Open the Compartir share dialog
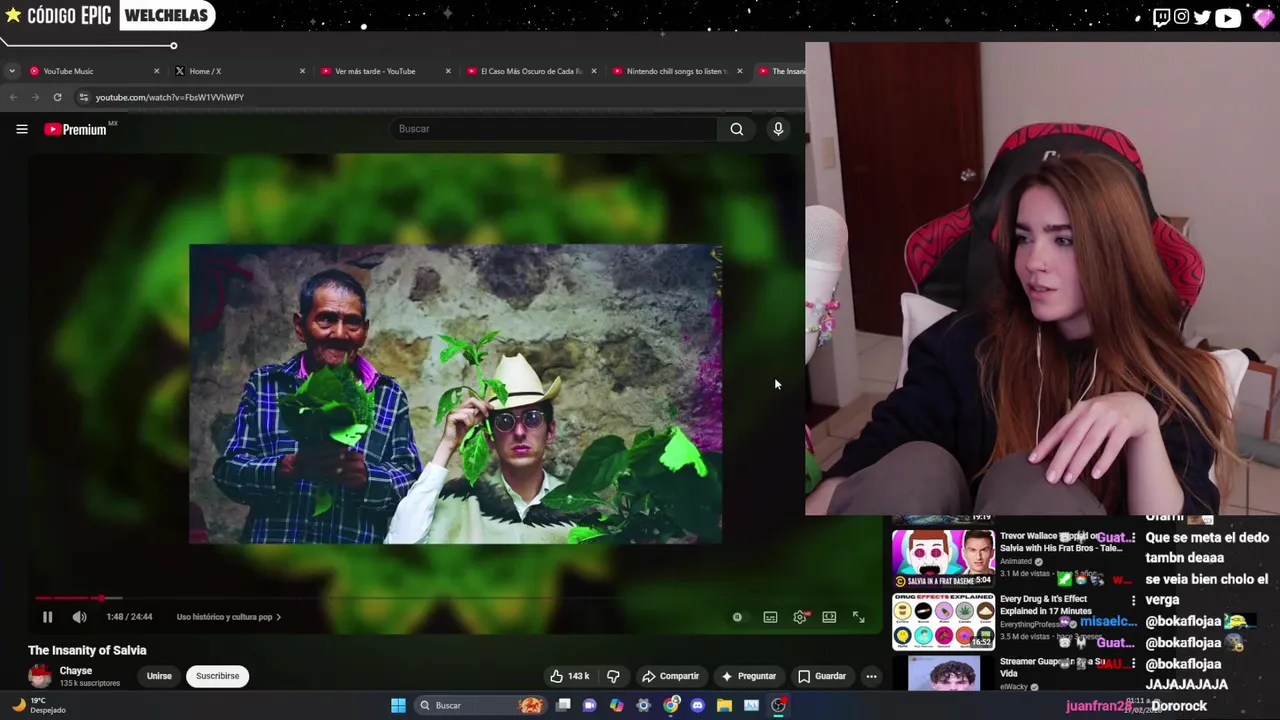This screenshot has width=1280, height=720. (x=670, y=676)
